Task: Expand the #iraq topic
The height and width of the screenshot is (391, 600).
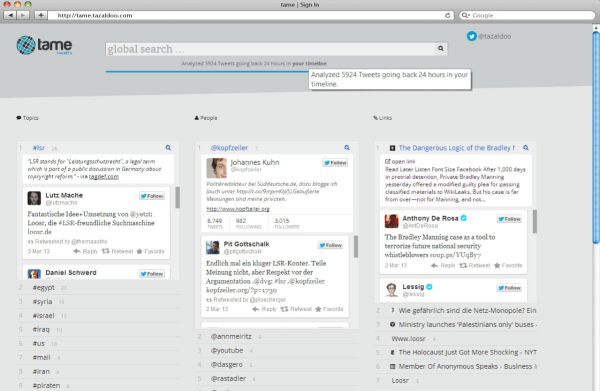Action: [98, 329]
